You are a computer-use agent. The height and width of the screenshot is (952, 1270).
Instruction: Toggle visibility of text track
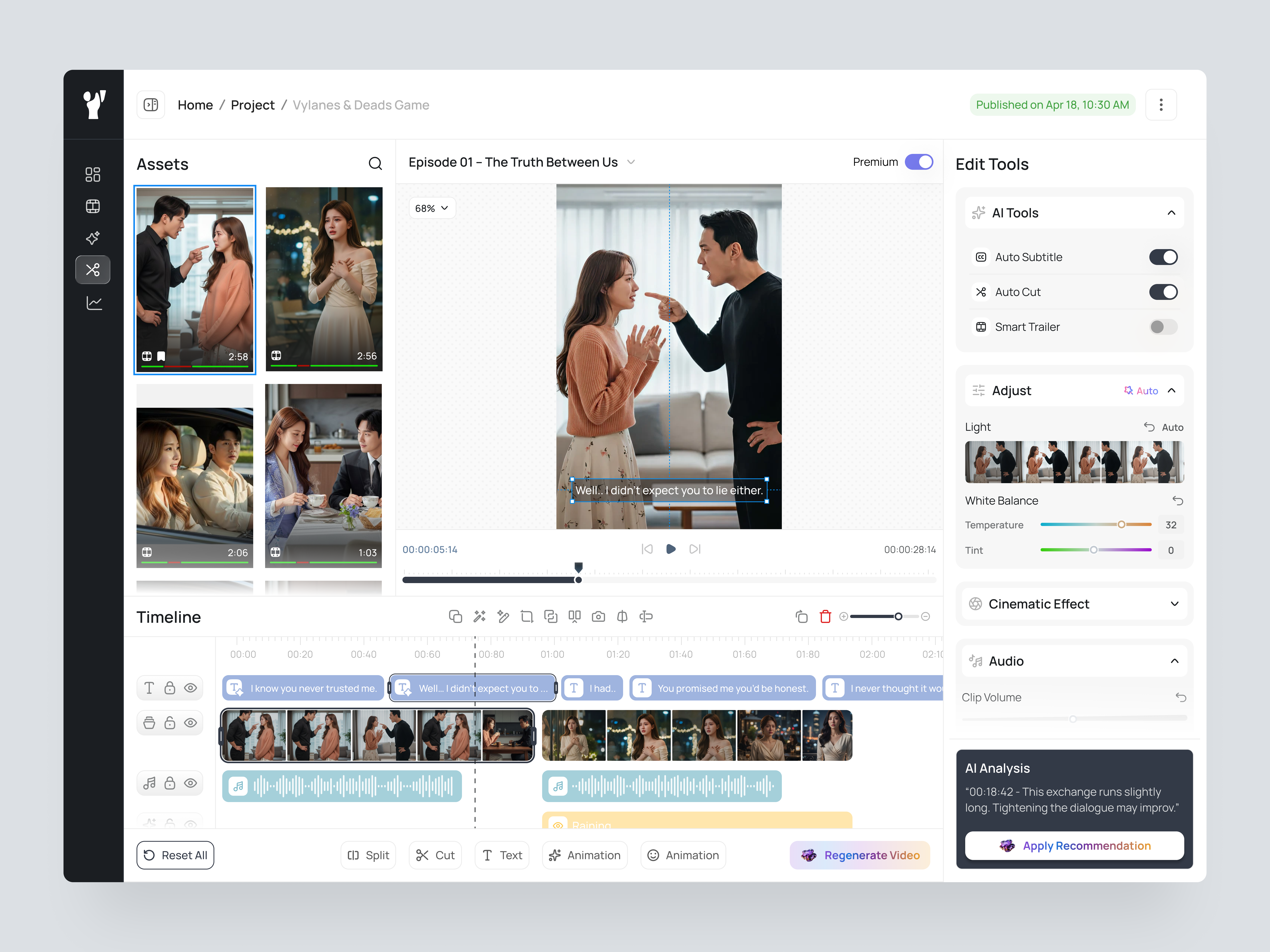pos(191,688)
